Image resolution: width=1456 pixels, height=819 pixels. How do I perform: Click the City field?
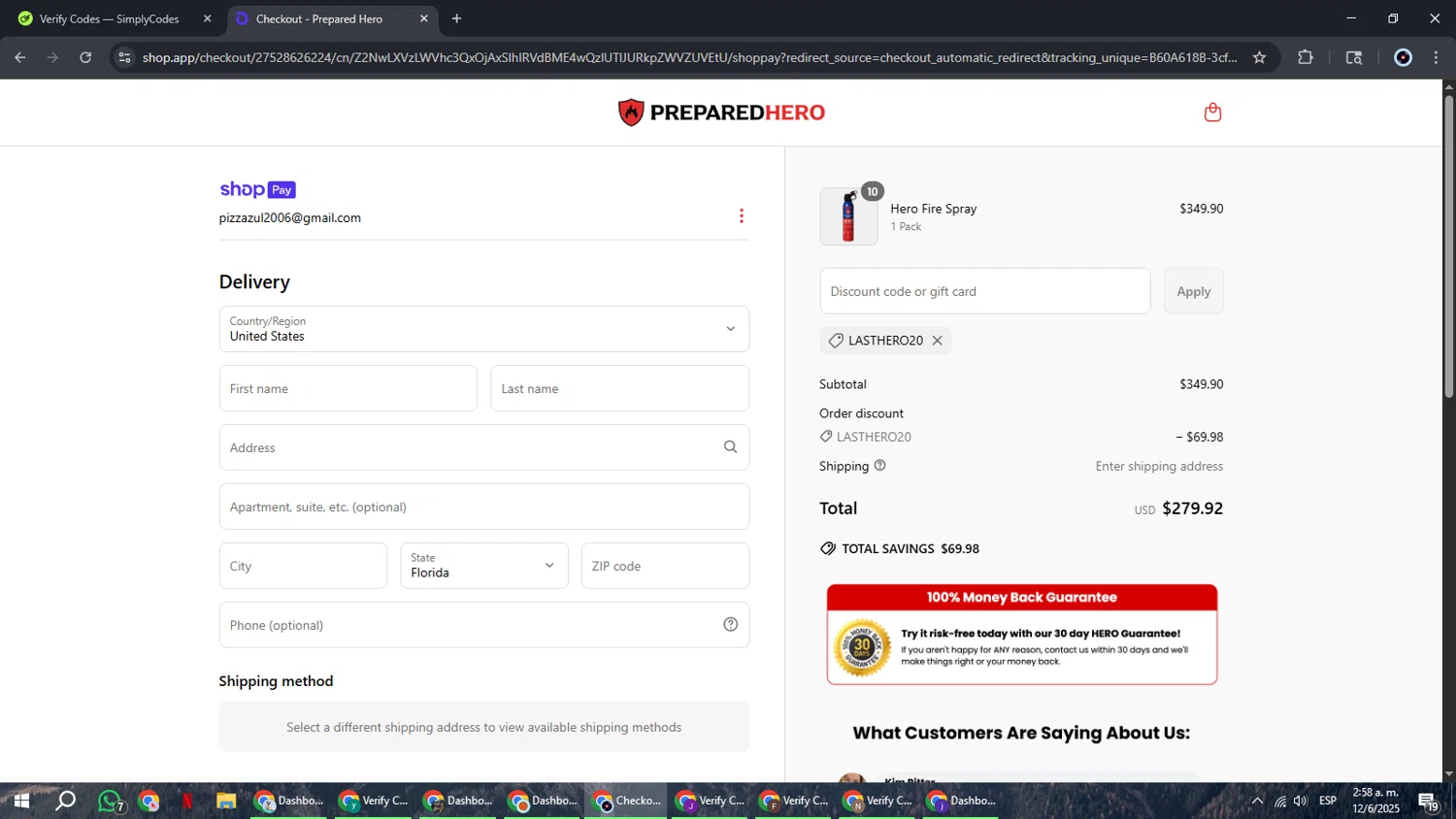click(303, 566)
